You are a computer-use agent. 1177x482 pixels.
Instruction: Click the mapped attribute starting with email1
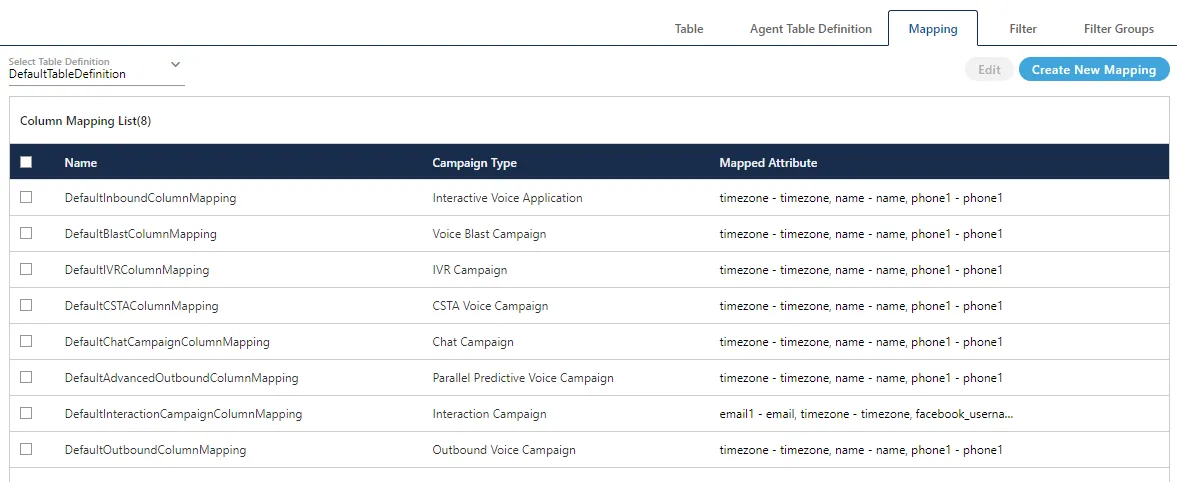click(x=866, y=414)
